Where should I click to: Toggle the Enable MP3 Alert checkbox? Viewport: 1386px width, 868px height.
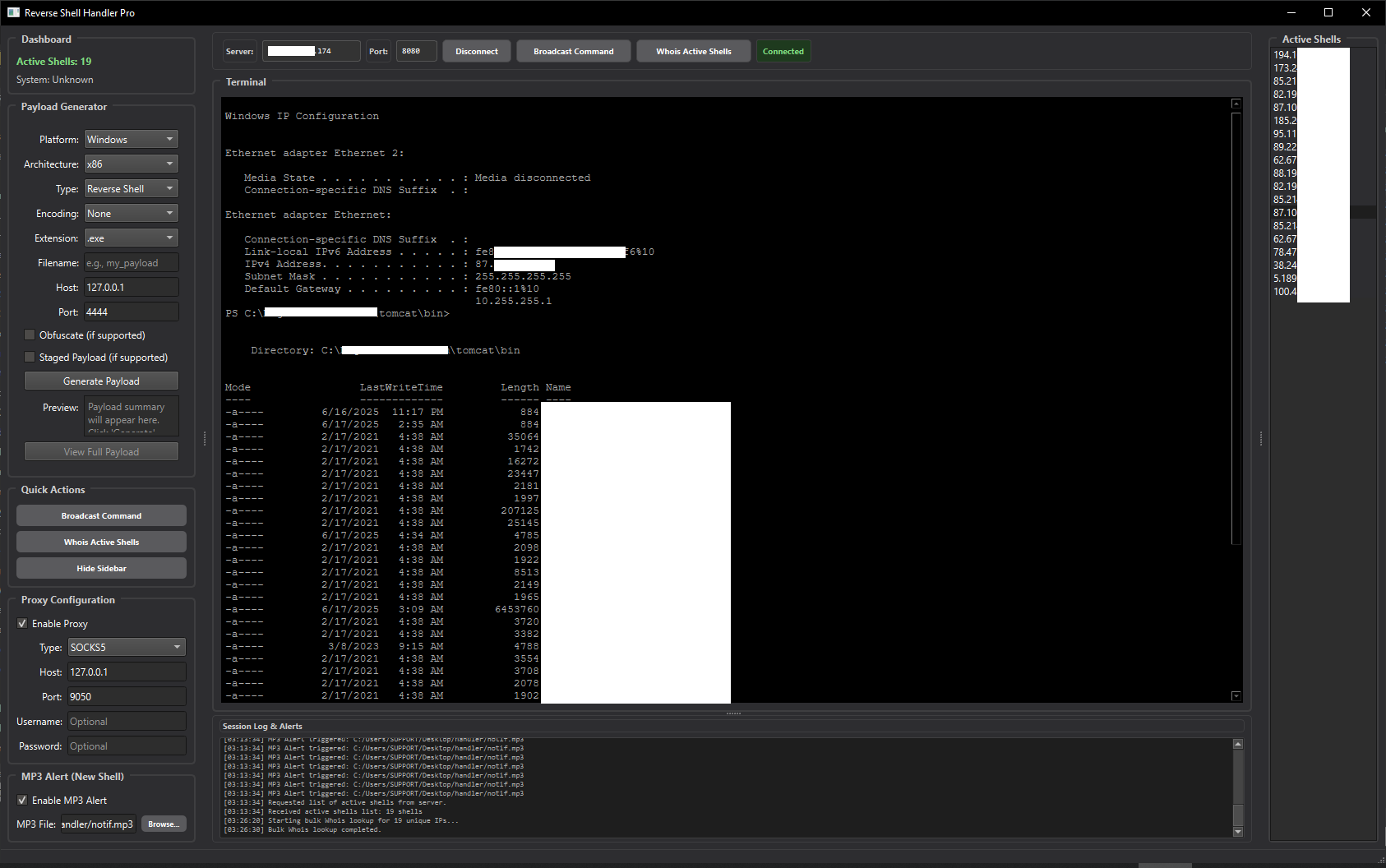22,800
